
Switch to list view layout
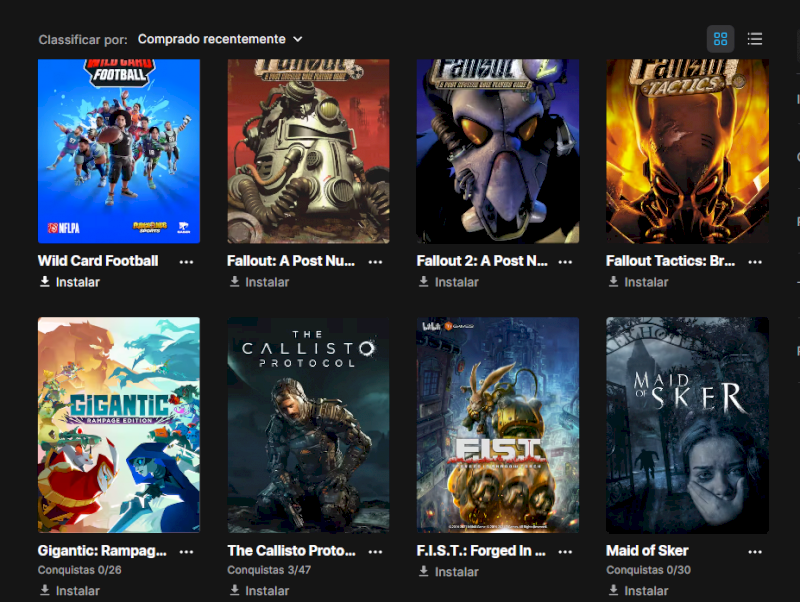click(x=755, y=39)
